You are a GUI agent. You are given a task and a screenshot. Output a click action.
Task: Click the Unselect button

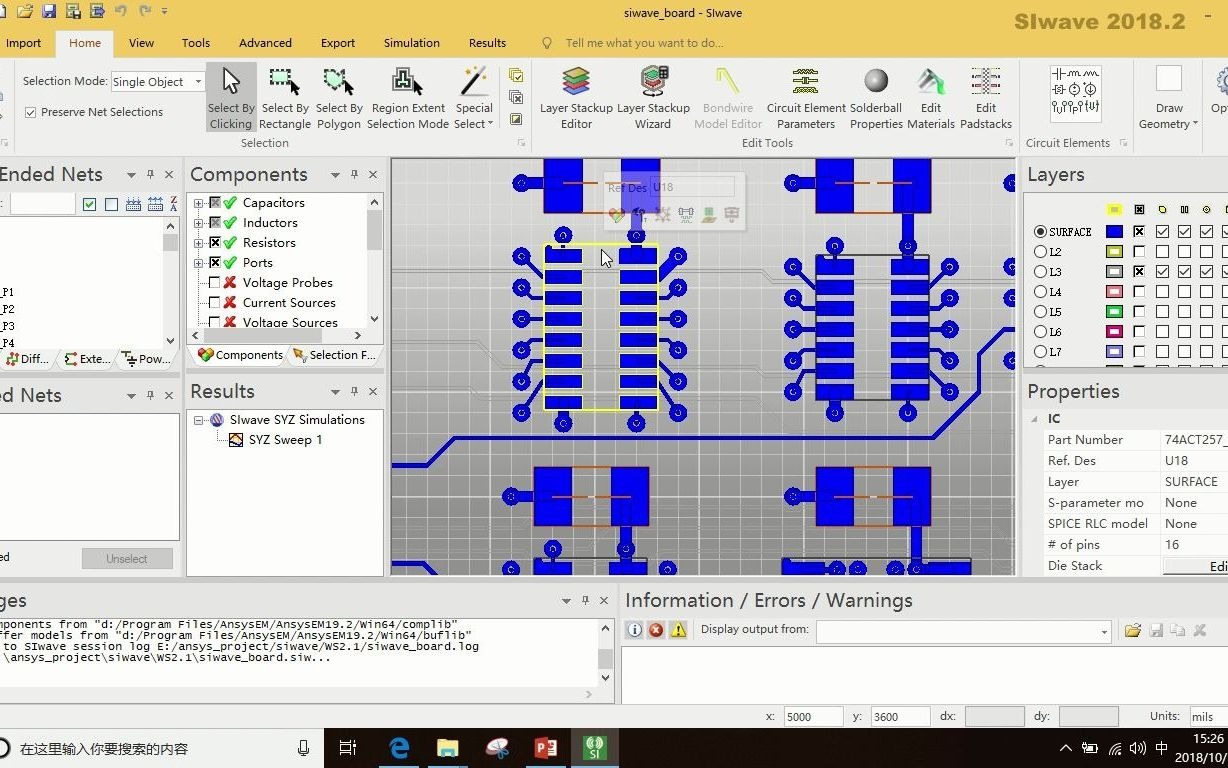point(127,559)
